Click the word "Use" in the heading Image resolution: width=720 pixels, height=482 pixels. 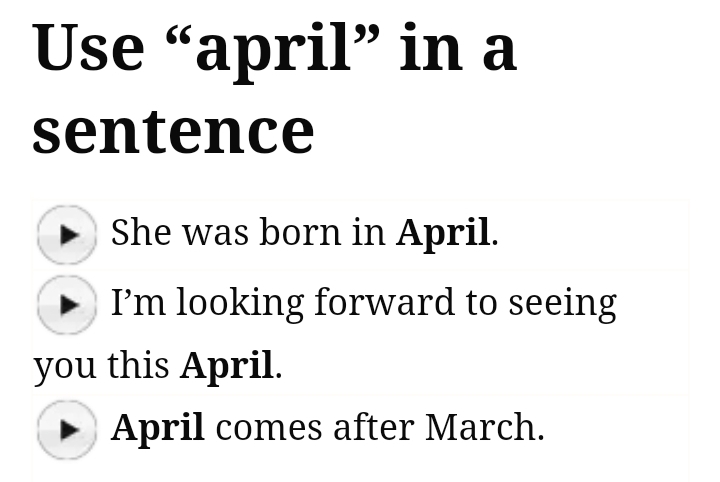pyautogui.click(x=88, y=47)
